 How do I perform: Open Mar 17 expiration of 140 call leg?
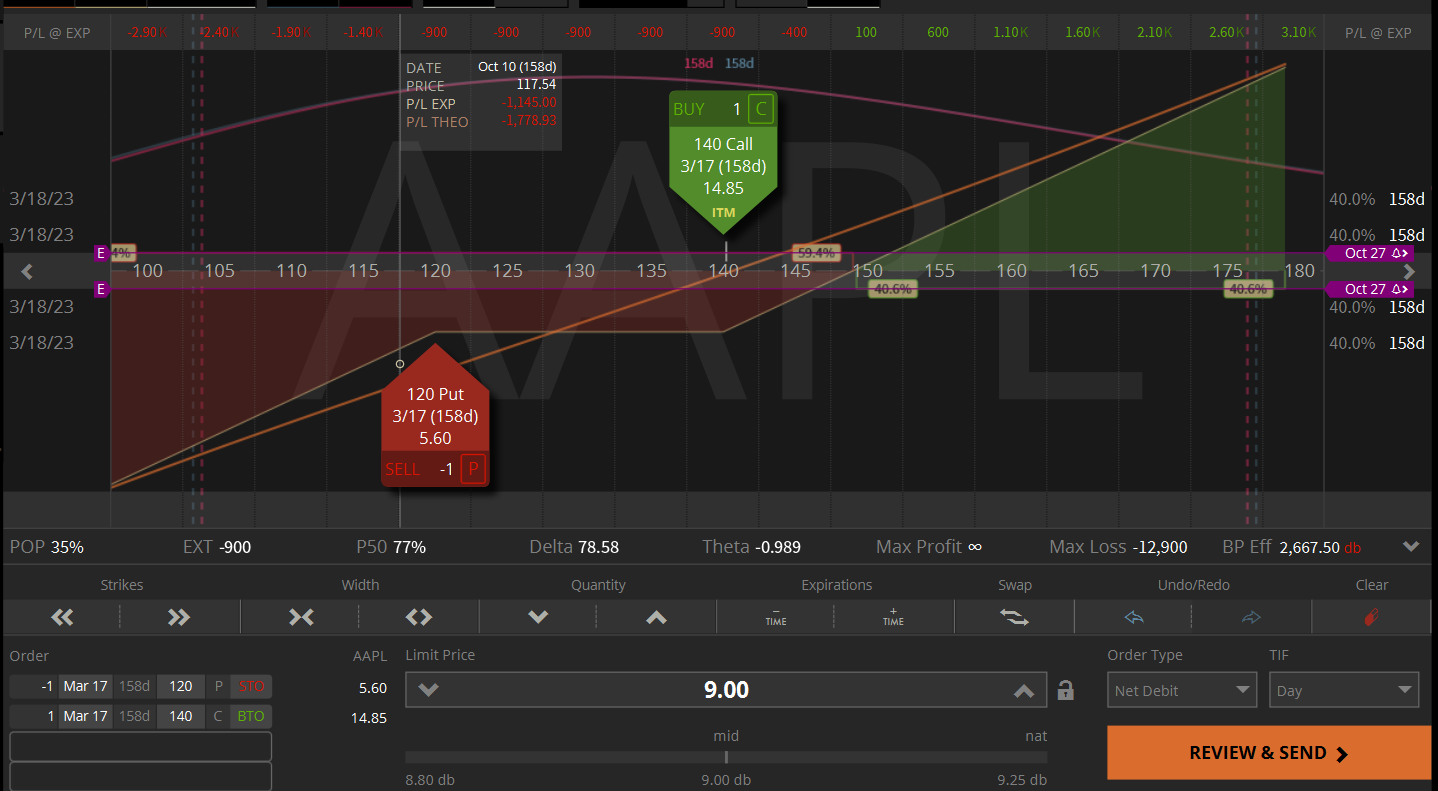point(85,716)
